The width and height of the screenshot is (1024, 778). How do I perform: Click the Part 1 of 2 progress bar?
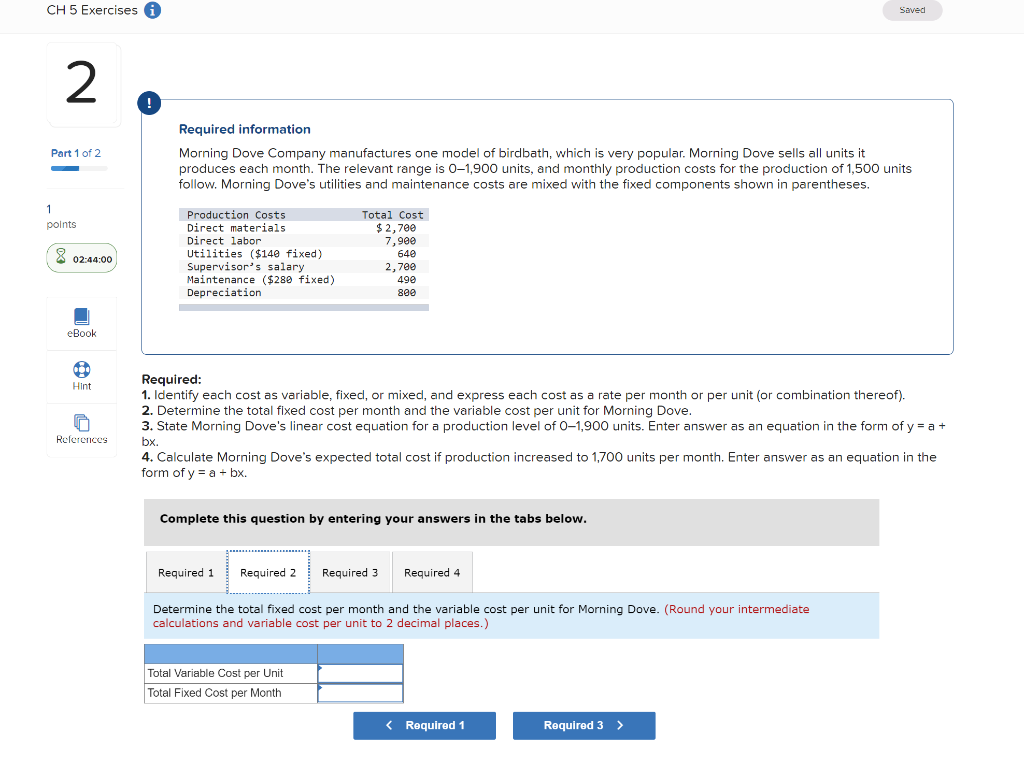click(79, 169)
